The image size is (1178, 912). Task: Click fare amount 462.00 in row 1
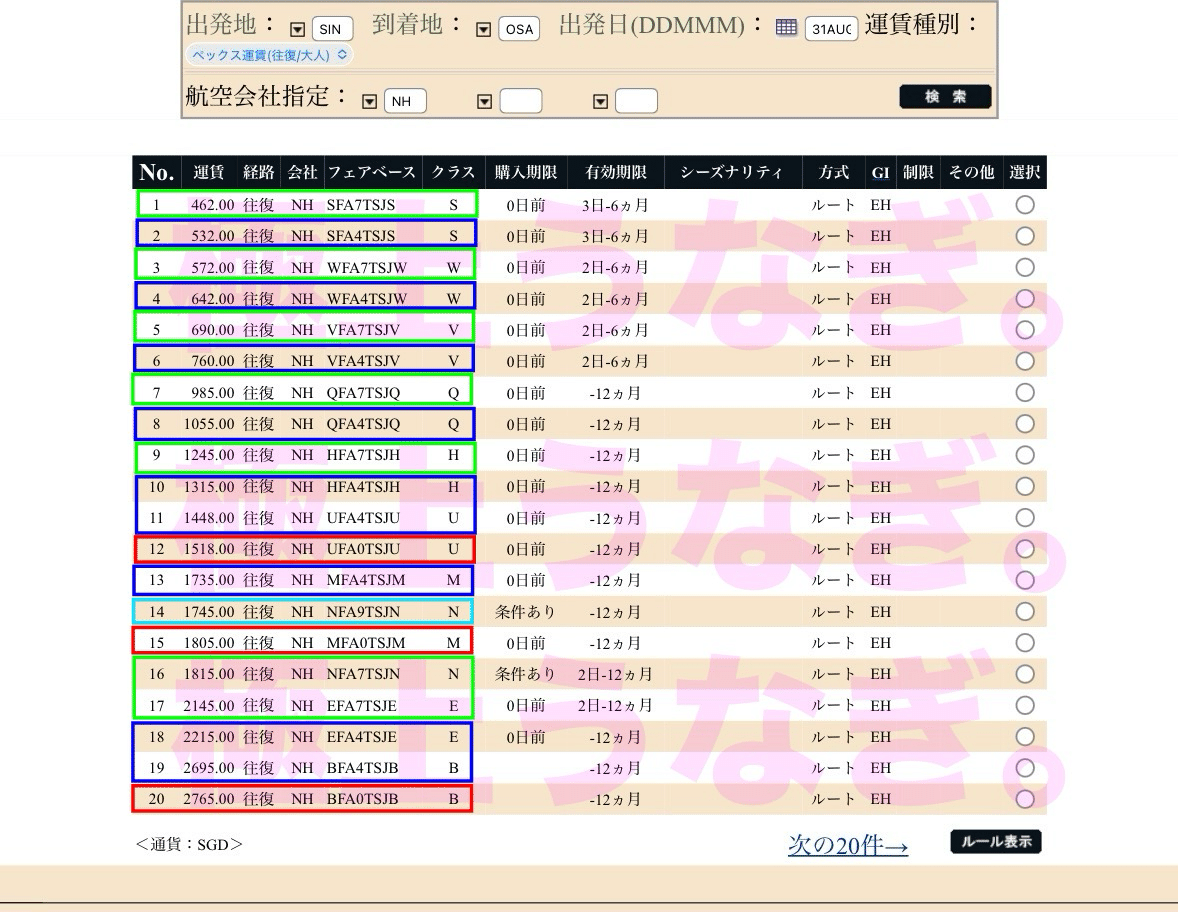(x=213, y=204)
